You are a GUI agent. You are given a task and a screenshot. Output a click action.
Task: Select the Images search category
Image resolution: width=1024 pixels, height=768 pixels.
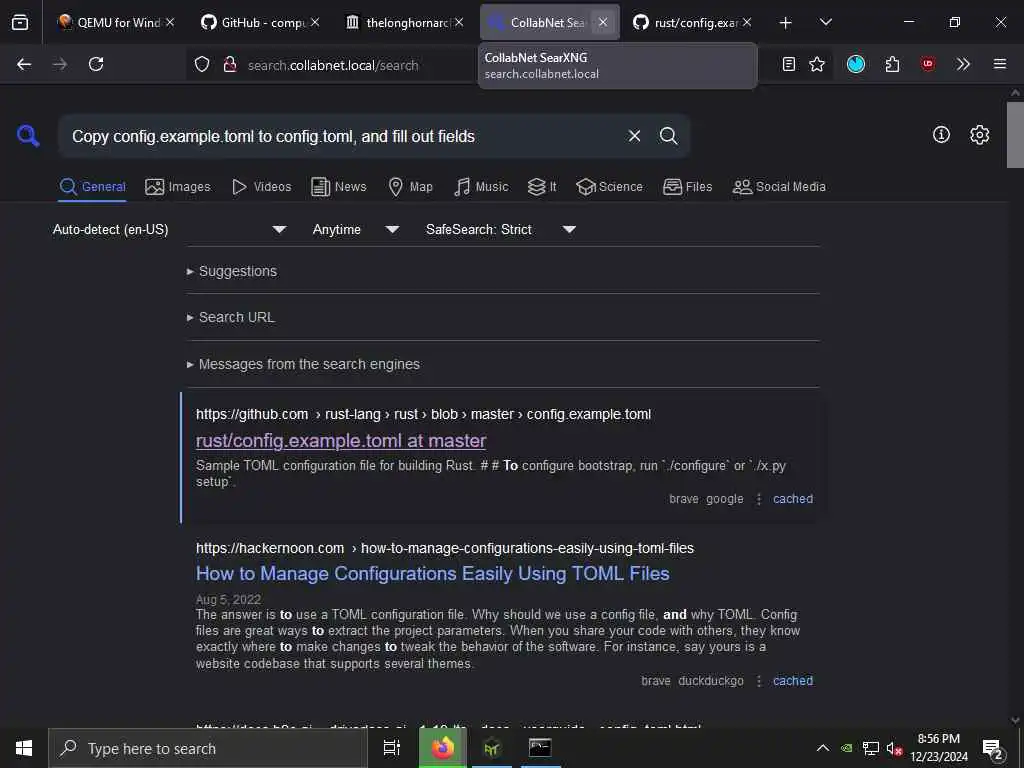pos(178,187)
